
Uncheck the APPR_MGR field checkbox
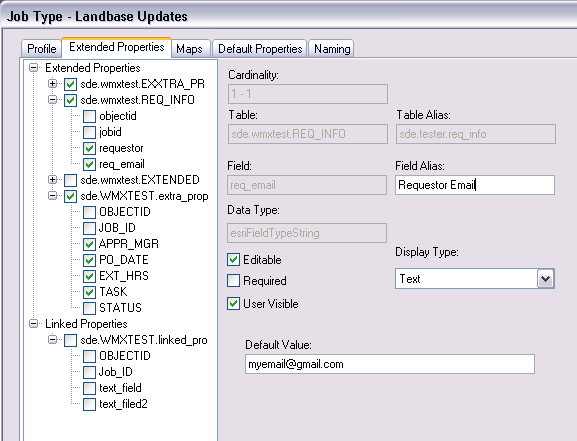pyautogui.click(x=89, y=244)
